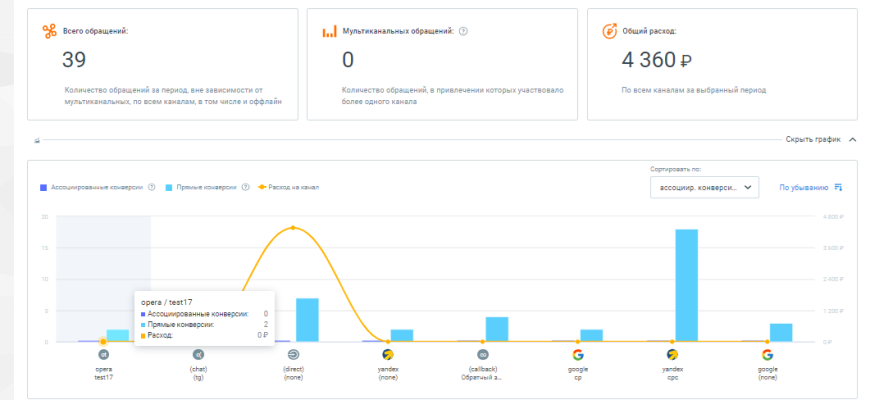Click the google cp channel icon
Viewport: 870px width, 400px height.
pyautogui.click(x=578, y=354)
